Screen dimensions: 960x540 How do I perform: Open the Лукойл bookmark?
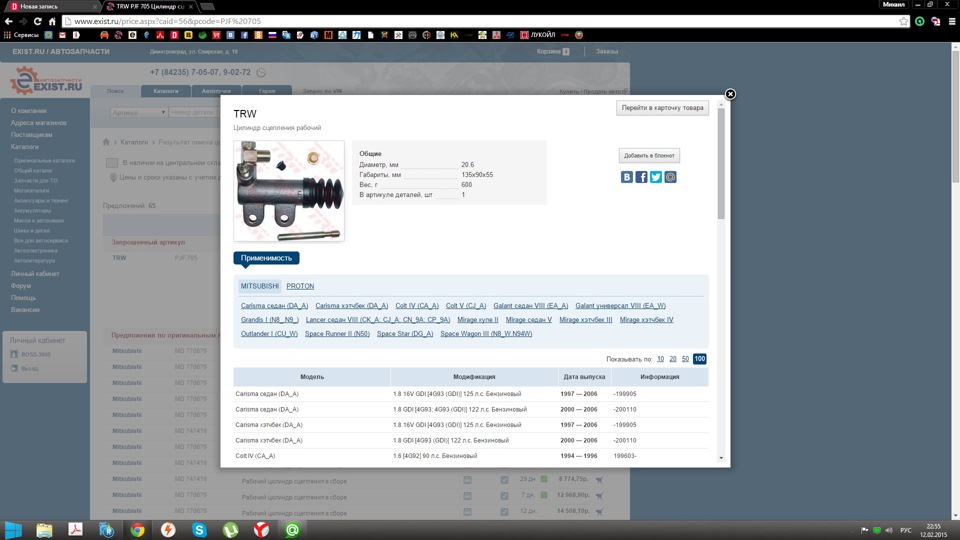(538, 35)
